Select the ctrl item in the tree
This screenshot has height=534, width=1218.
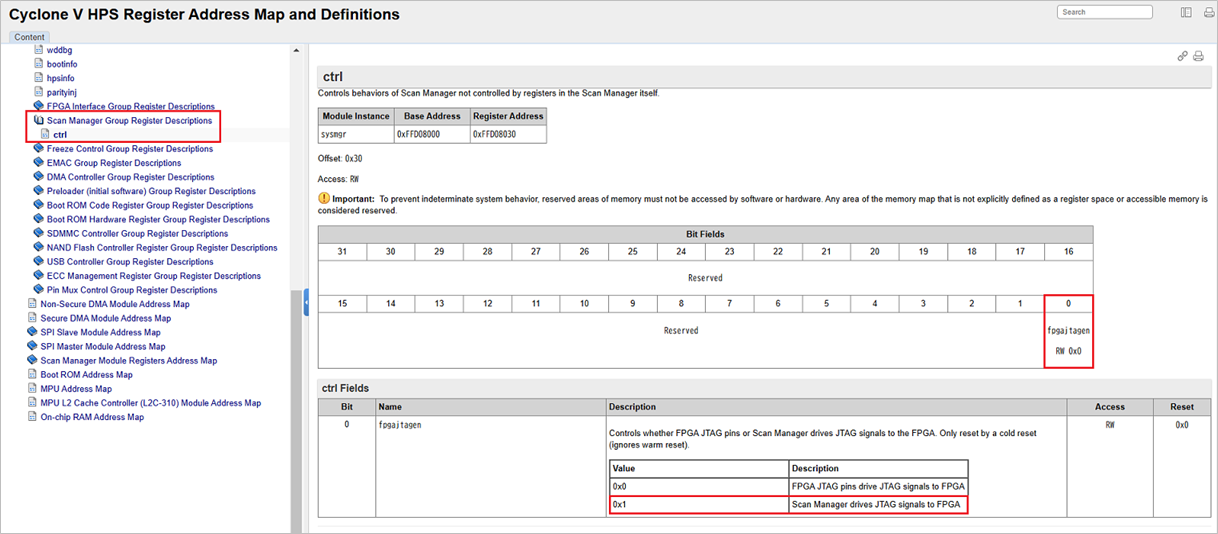coord(60,134)
